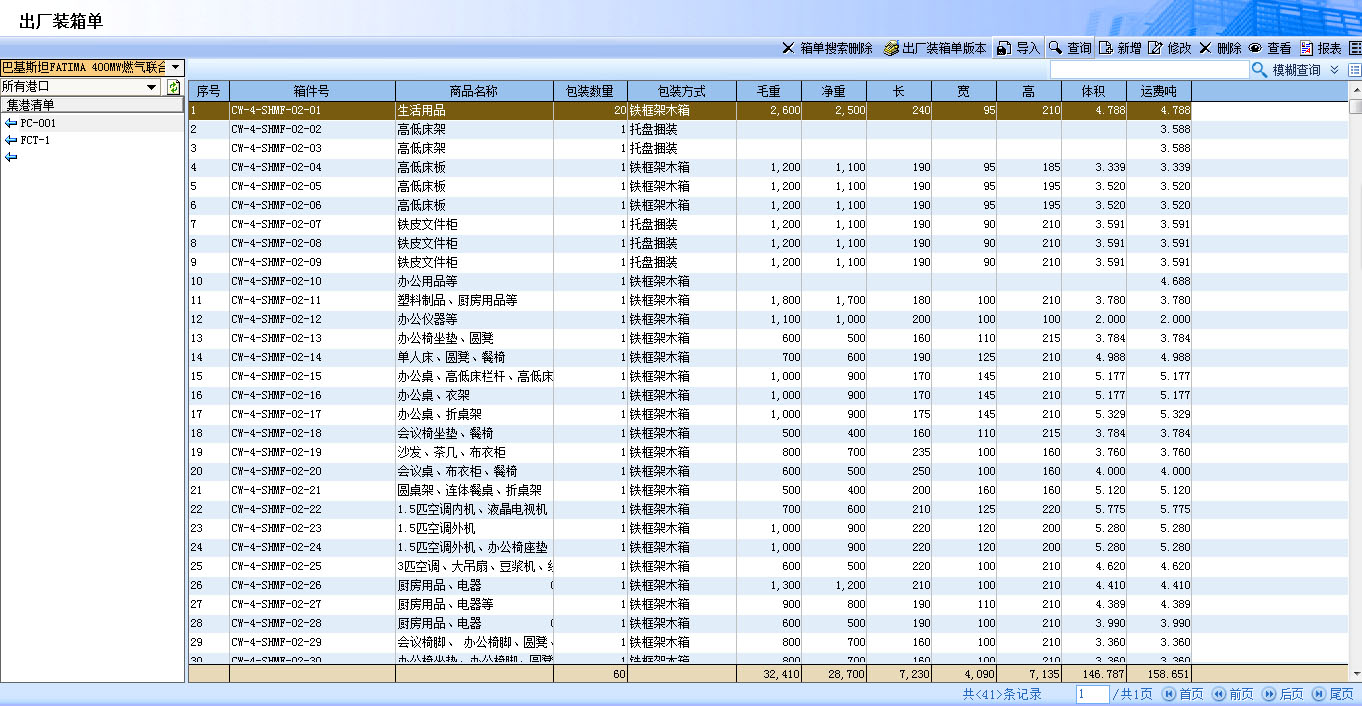
Task: Select FCT-1 in the port list
Action: pos(34,140)
